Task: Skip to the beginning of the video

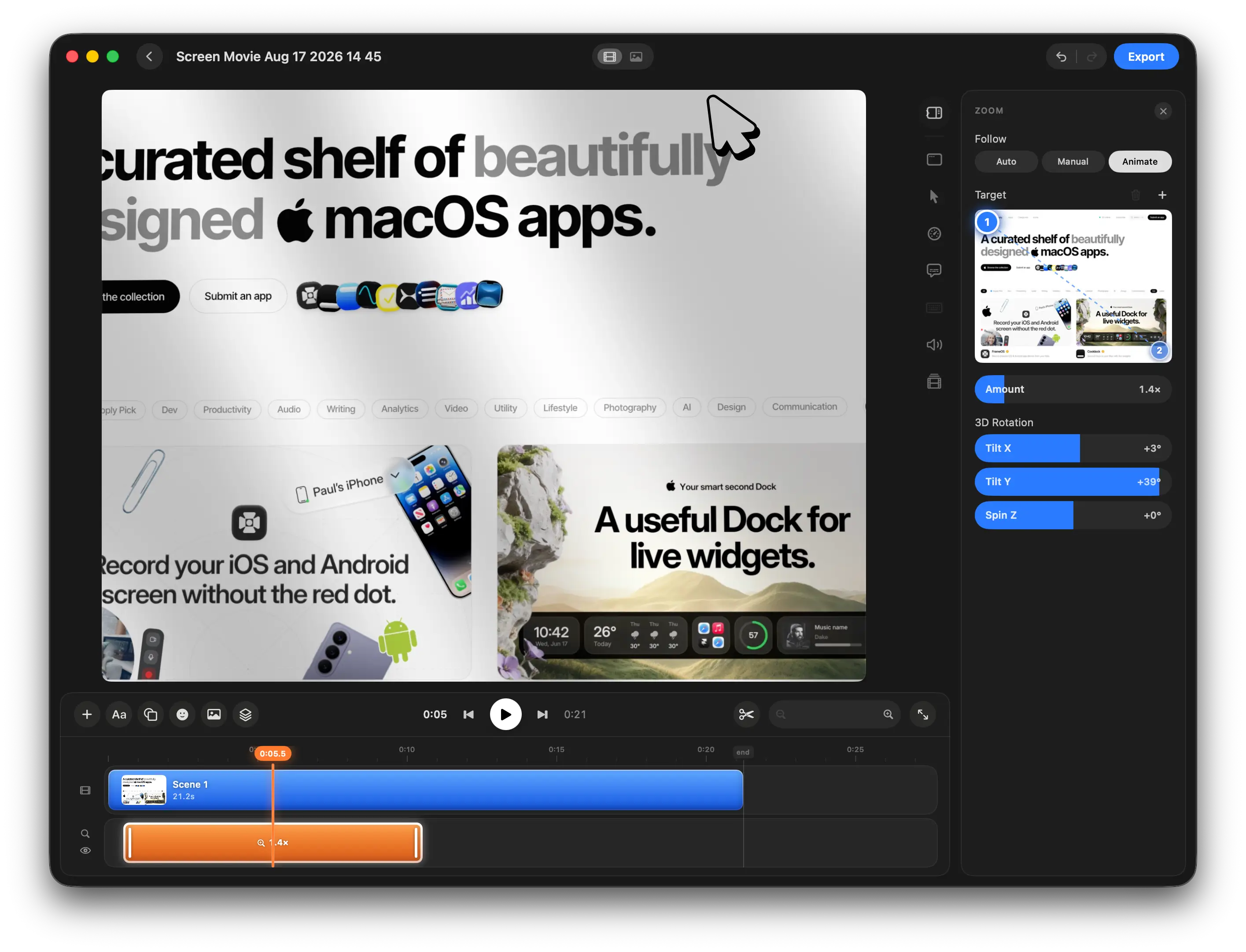Action: tap(468, 715)
